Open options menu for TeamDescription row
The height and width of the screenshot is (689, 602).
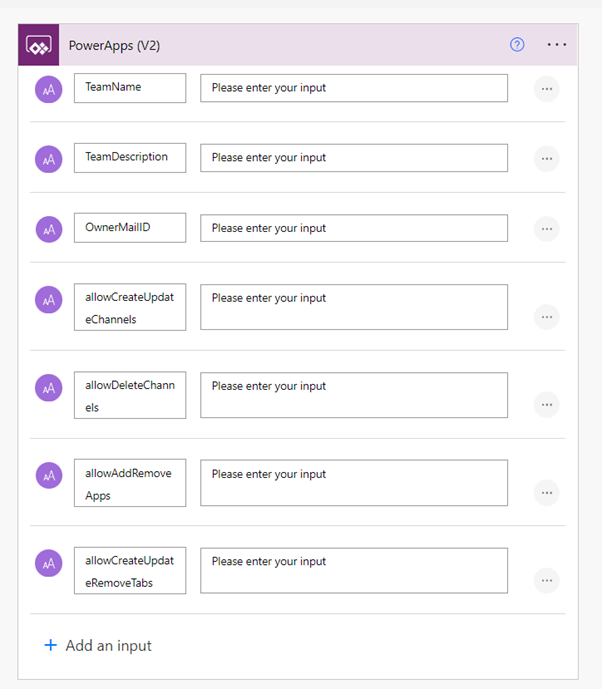546,159
